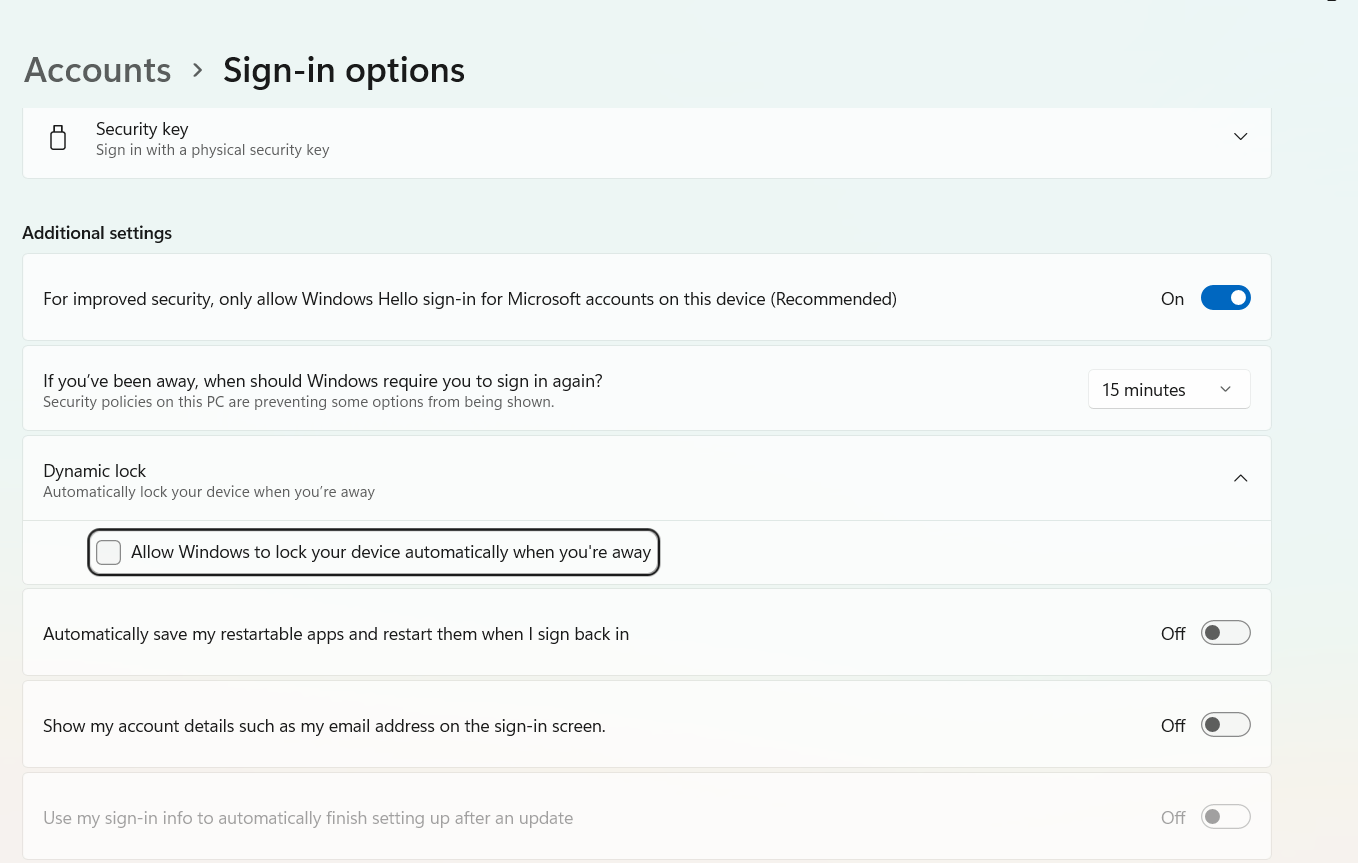Click the Dynamic lock heading text
The height and width of the screenshot is (863, 1358).
94,470
